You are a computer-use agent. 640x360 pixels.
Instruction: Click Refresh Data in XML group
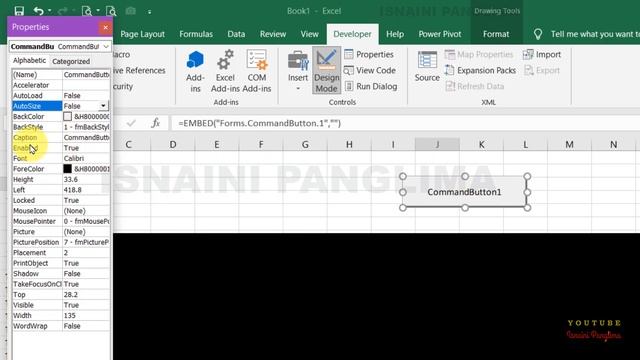coord(475,86)
